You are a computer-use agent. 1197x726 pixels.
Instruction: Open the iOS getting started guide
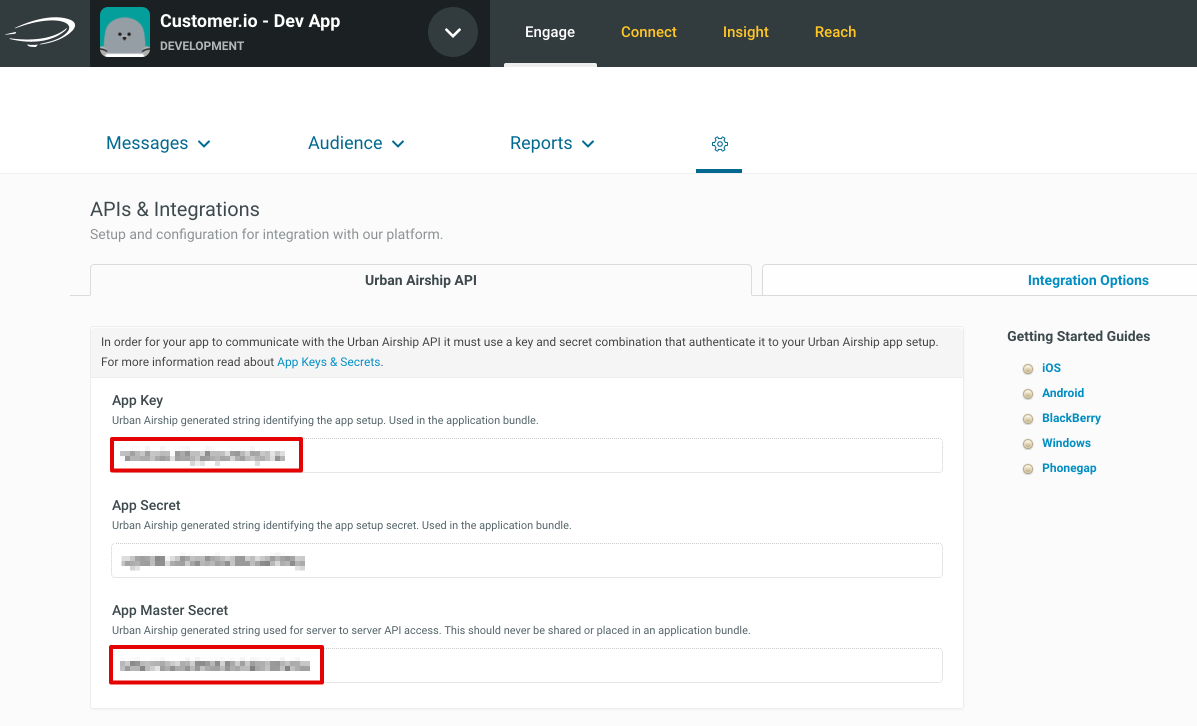(1051, 368)
